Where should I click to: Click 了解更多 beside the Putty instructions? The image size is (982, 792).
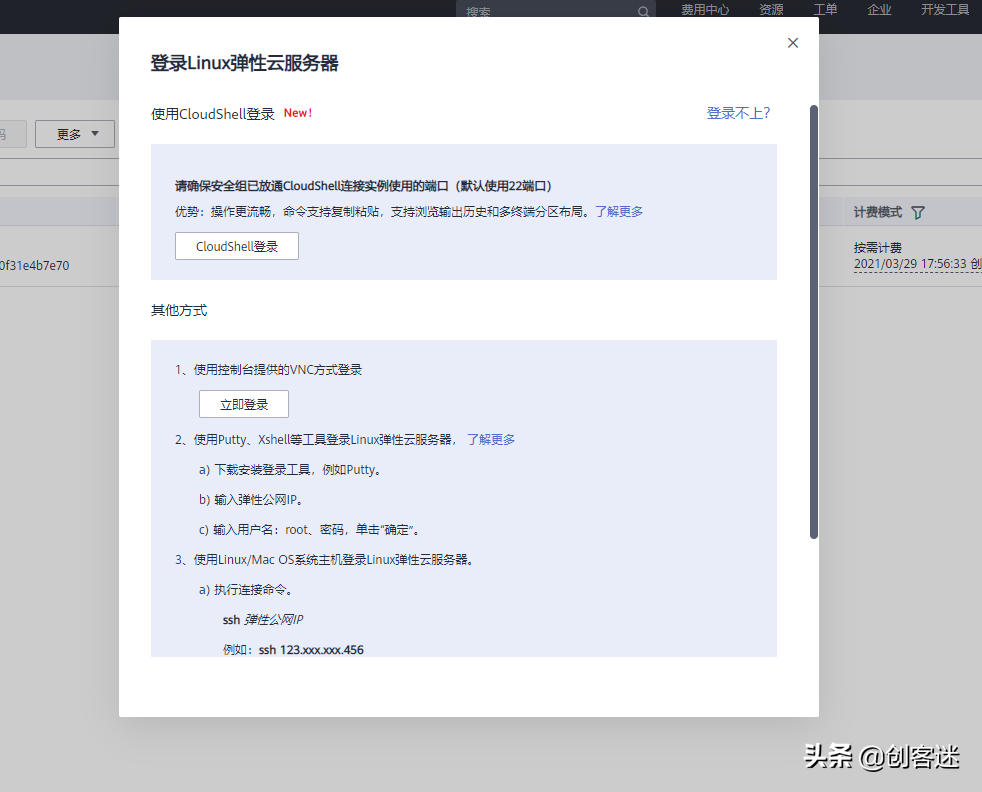click(491, 439)
